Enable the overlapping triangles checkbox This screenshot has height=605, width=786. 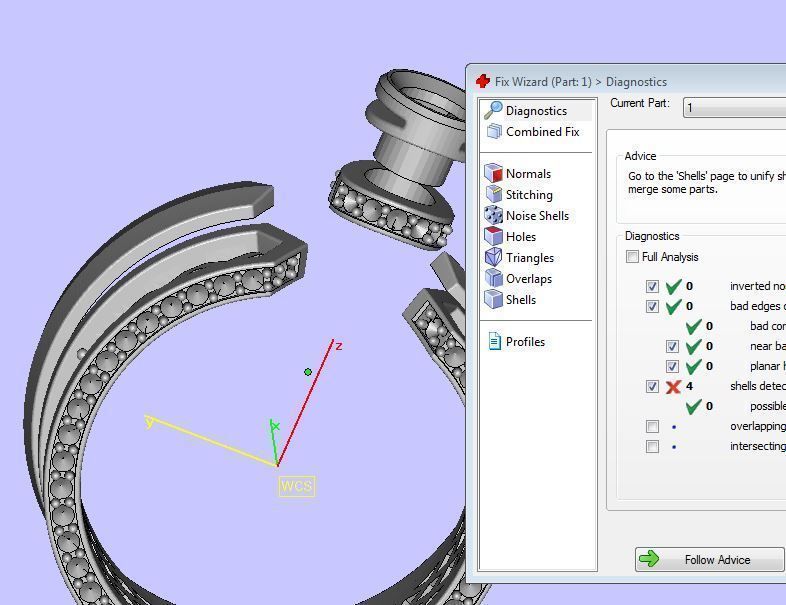coord(652,427)
